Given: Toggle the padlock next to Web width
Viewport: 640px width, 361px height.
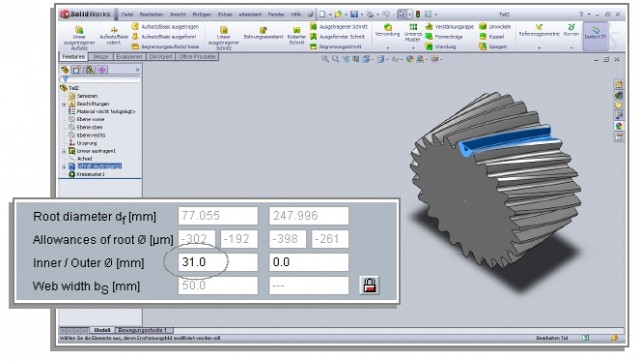Looking at the screenshot, I should (369, 285).
